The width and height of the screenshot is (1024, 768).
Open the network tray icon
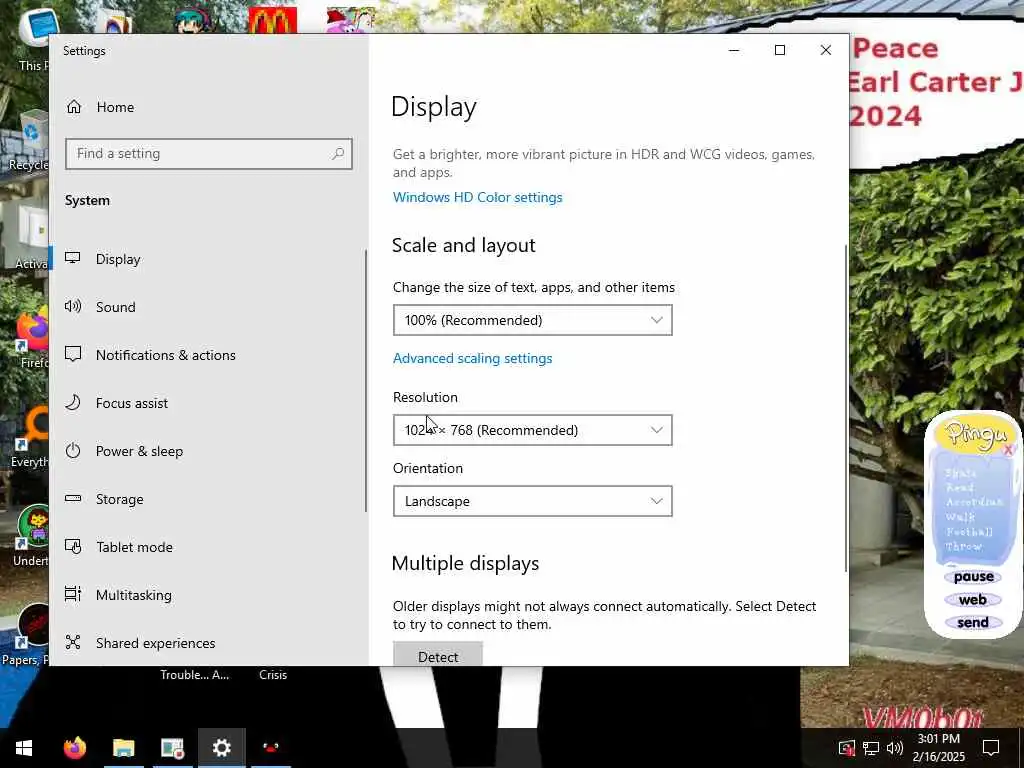click(871, 748)
